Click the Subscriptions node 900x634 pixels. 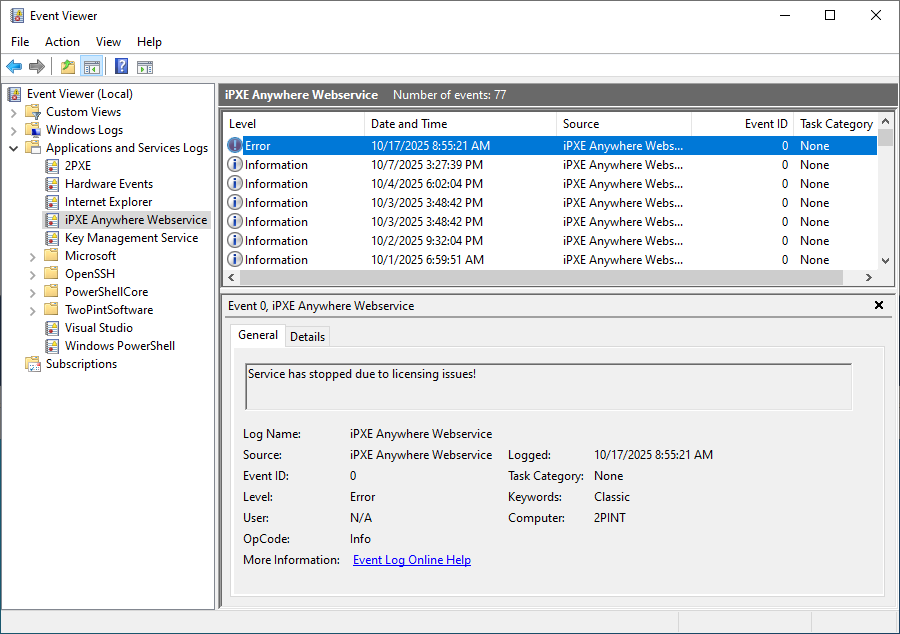point(81,364)
